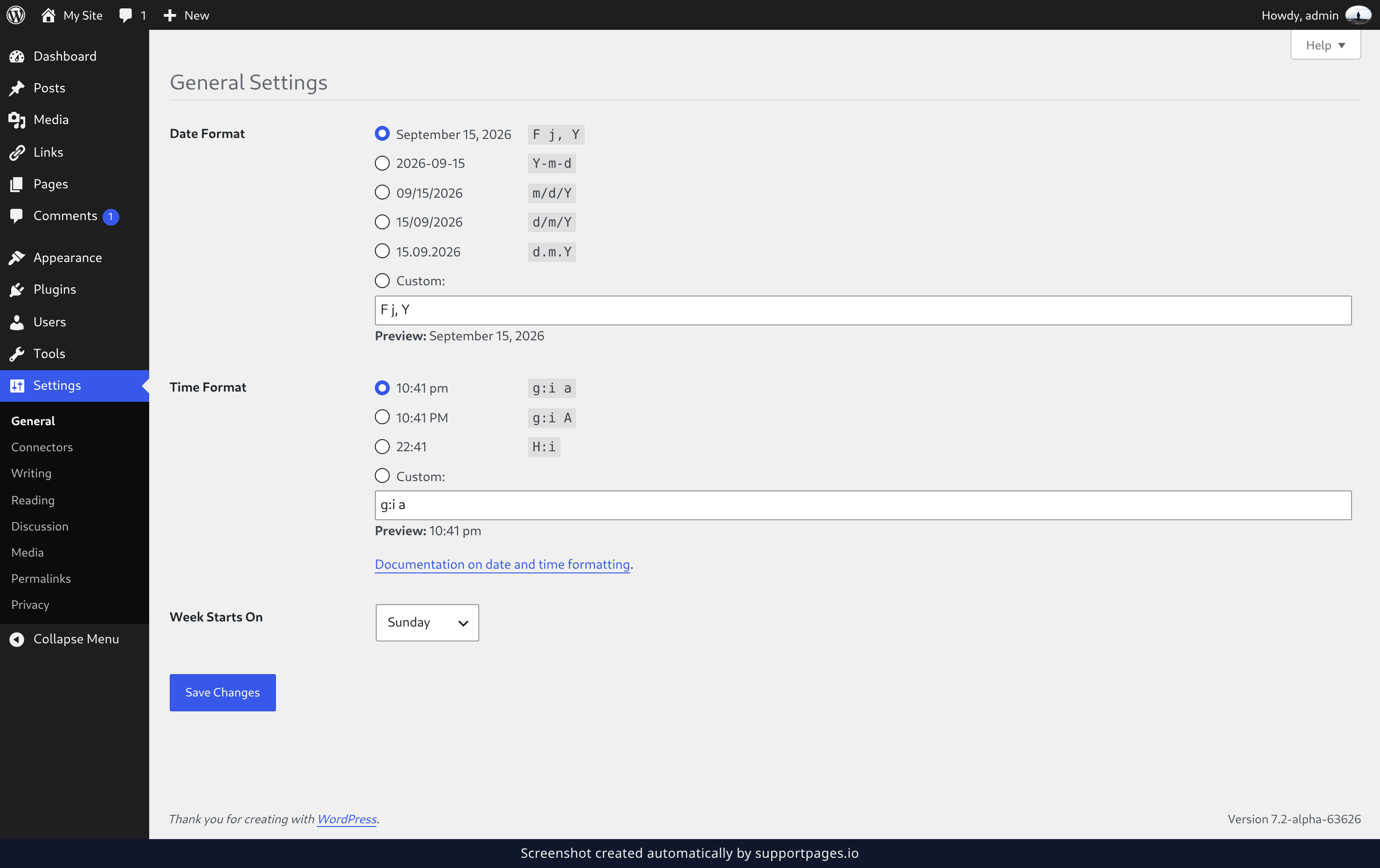Click the Media sidebar icon
Image resolution: width=1380 pixels, height=868 pixels.
coord(17,120)
